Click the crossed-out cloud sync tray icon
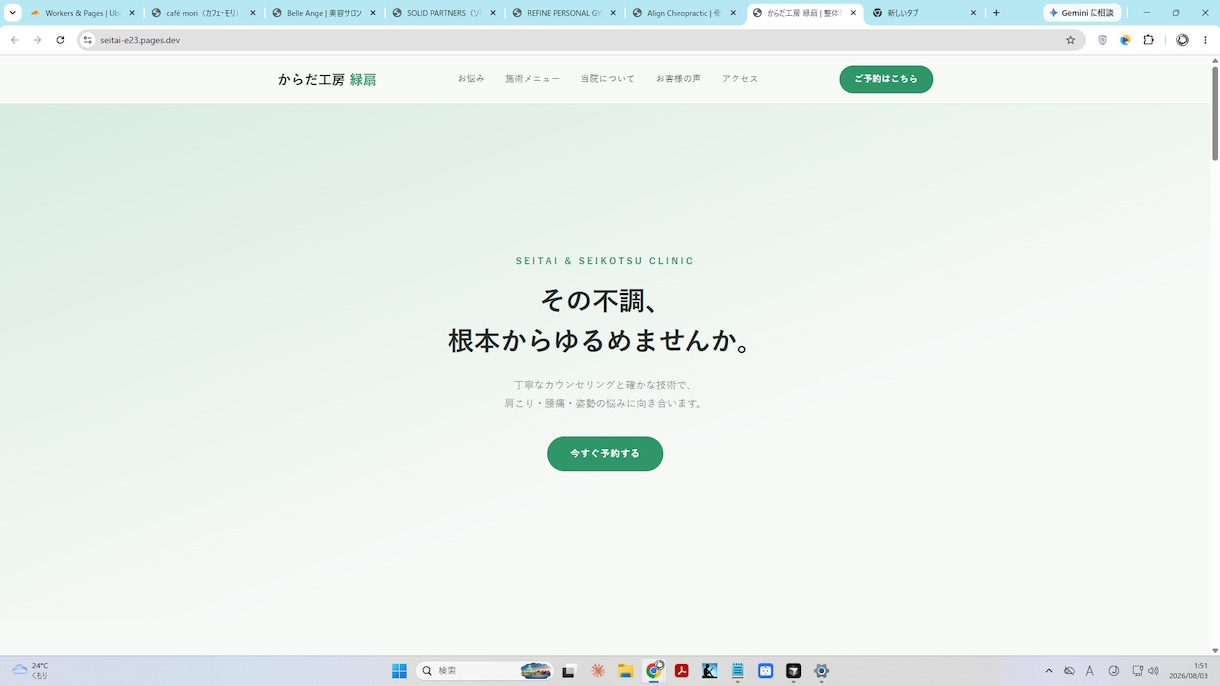 pyautogui.click(x=1069, y=671)
